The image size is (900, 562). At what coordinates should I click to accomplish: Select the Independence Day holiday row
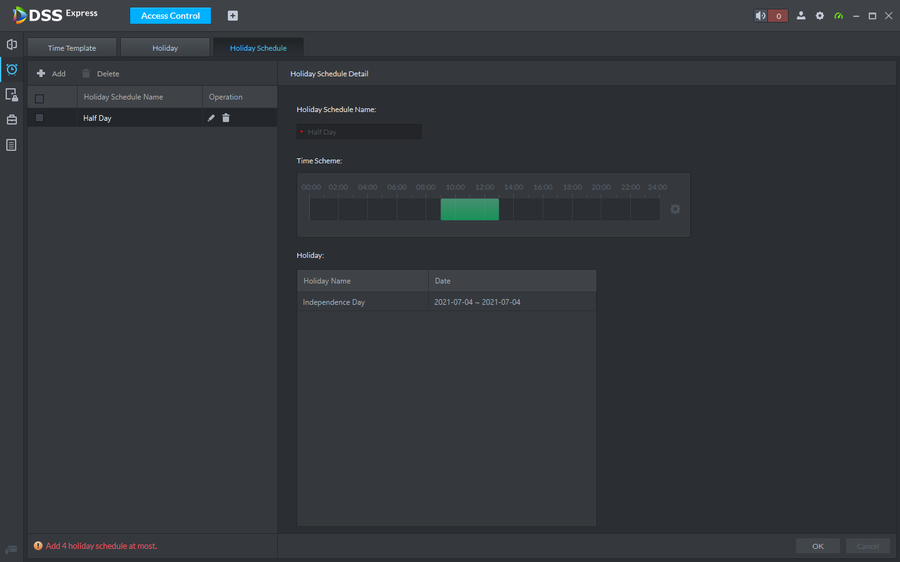tap(447, 302)
